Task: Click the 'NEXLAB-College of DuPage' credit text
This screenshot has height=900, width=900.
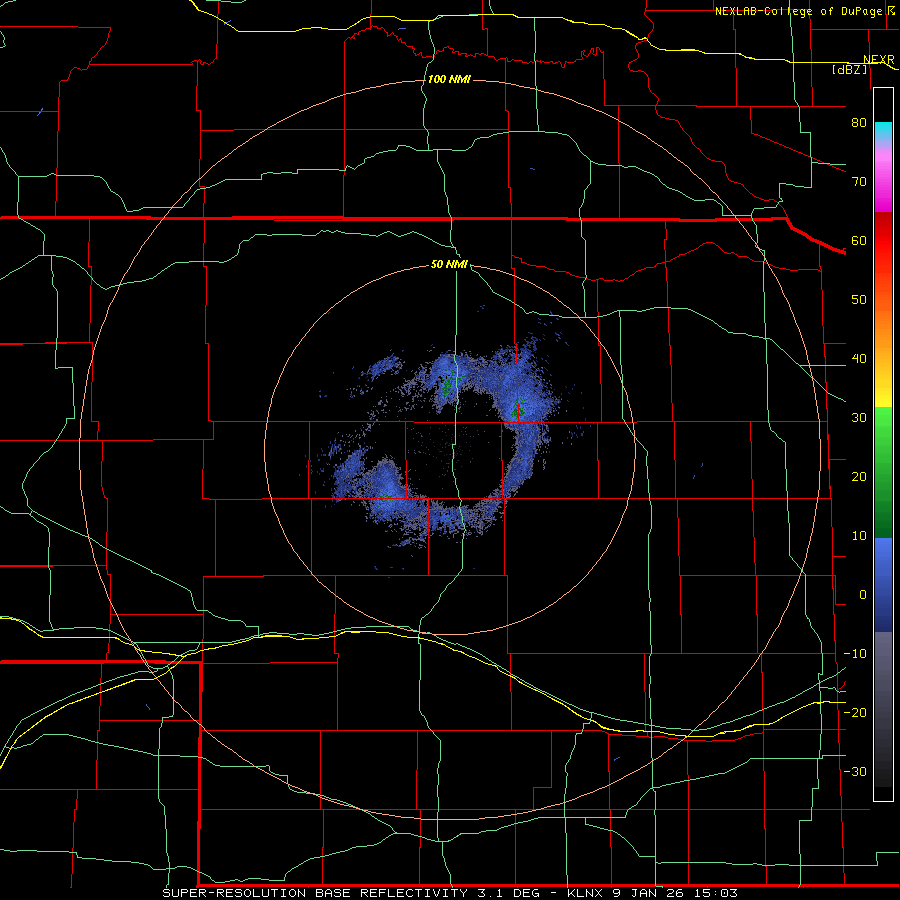Action: tap(801, 11)
